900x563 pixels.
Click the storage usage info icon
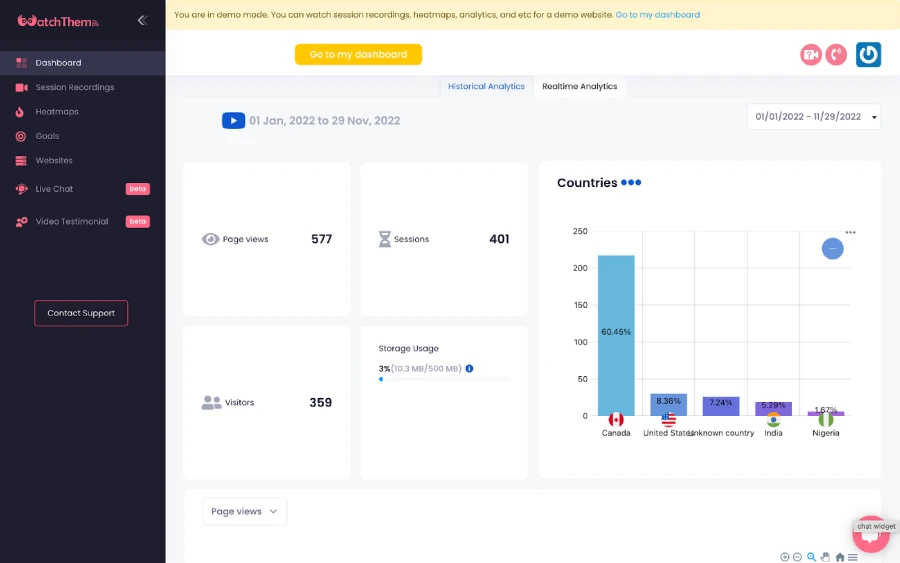pyautogui.click(x=469, y=369)
